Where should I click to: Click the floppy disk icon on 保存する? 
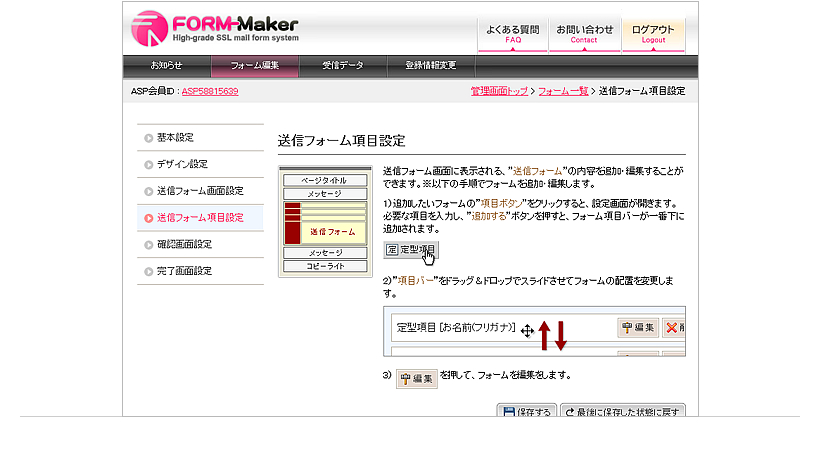(508, 412)
